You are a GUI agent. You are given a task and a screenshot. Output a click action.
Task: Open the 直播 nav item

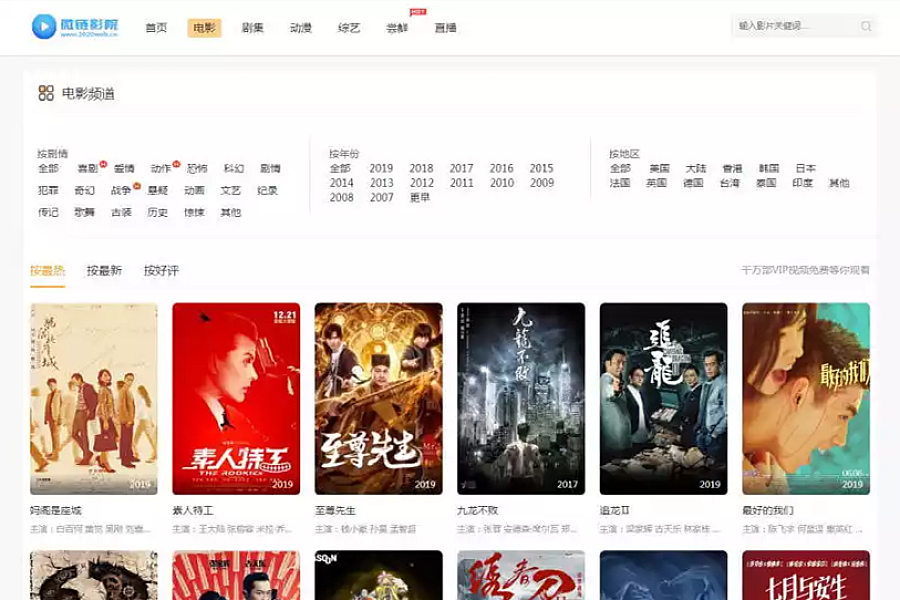pos(445,28)
